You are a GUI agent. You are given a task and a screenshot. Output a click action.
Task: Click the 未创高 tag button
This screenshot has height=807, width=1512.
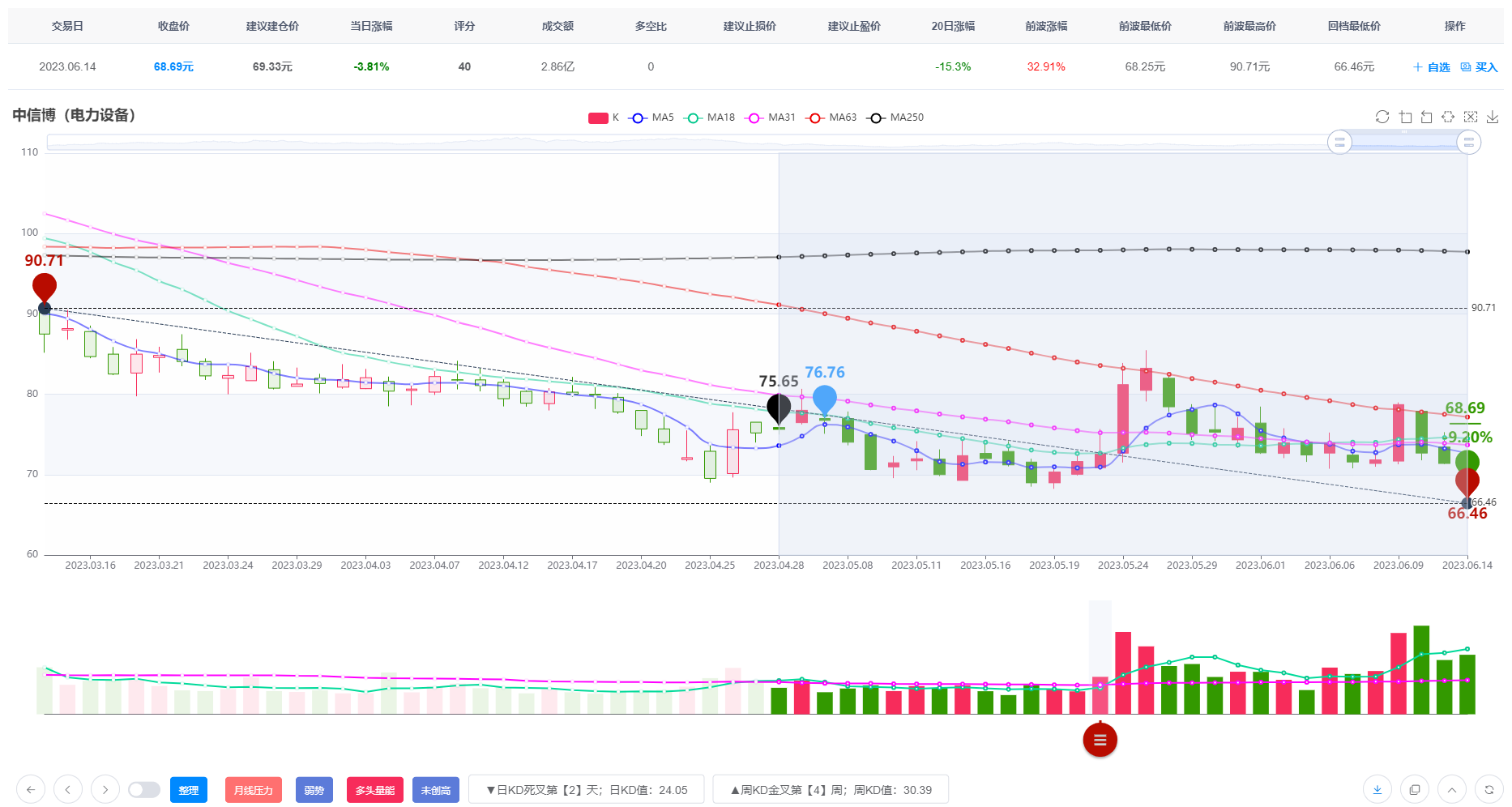(x=436, y=790)
